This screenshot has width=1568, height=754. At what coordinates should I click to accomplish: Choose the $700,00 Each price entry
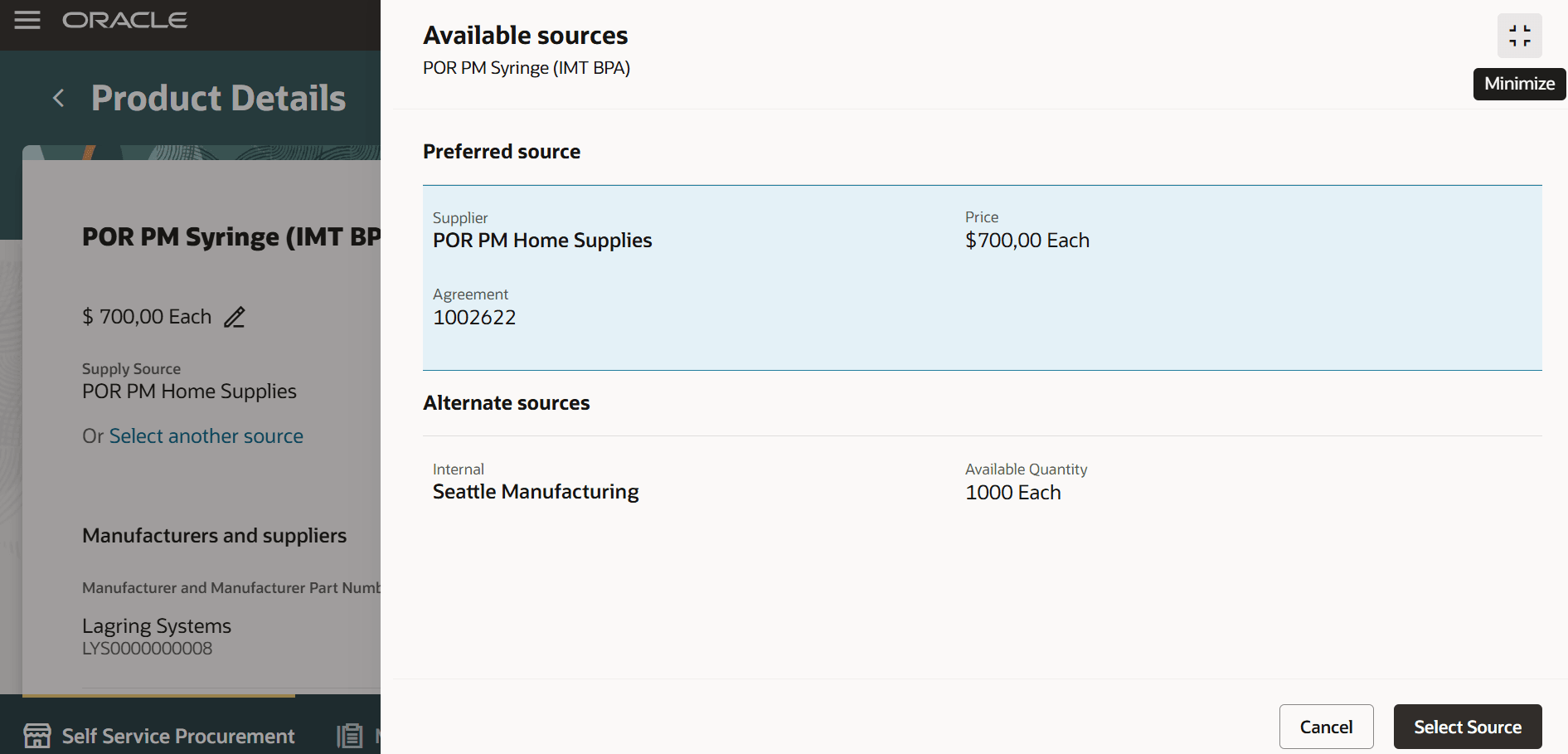(1027, 240)
